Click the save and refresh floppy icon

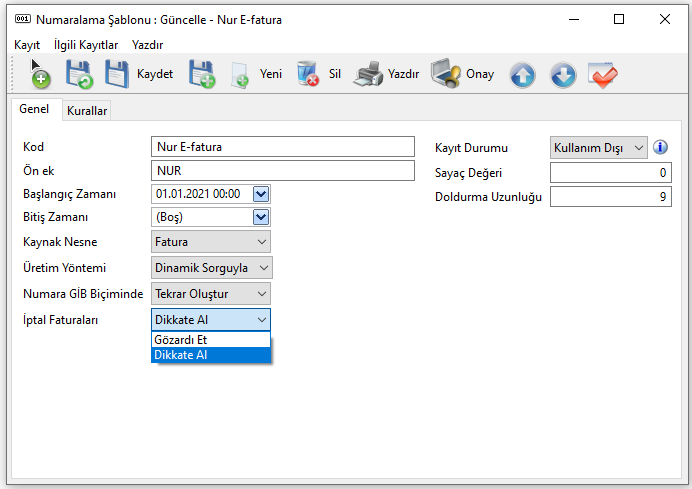[79, 75]
